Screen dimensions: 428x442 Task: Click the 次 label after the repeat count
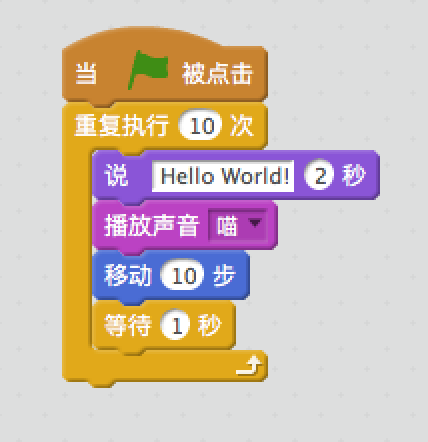click(242, 126)
